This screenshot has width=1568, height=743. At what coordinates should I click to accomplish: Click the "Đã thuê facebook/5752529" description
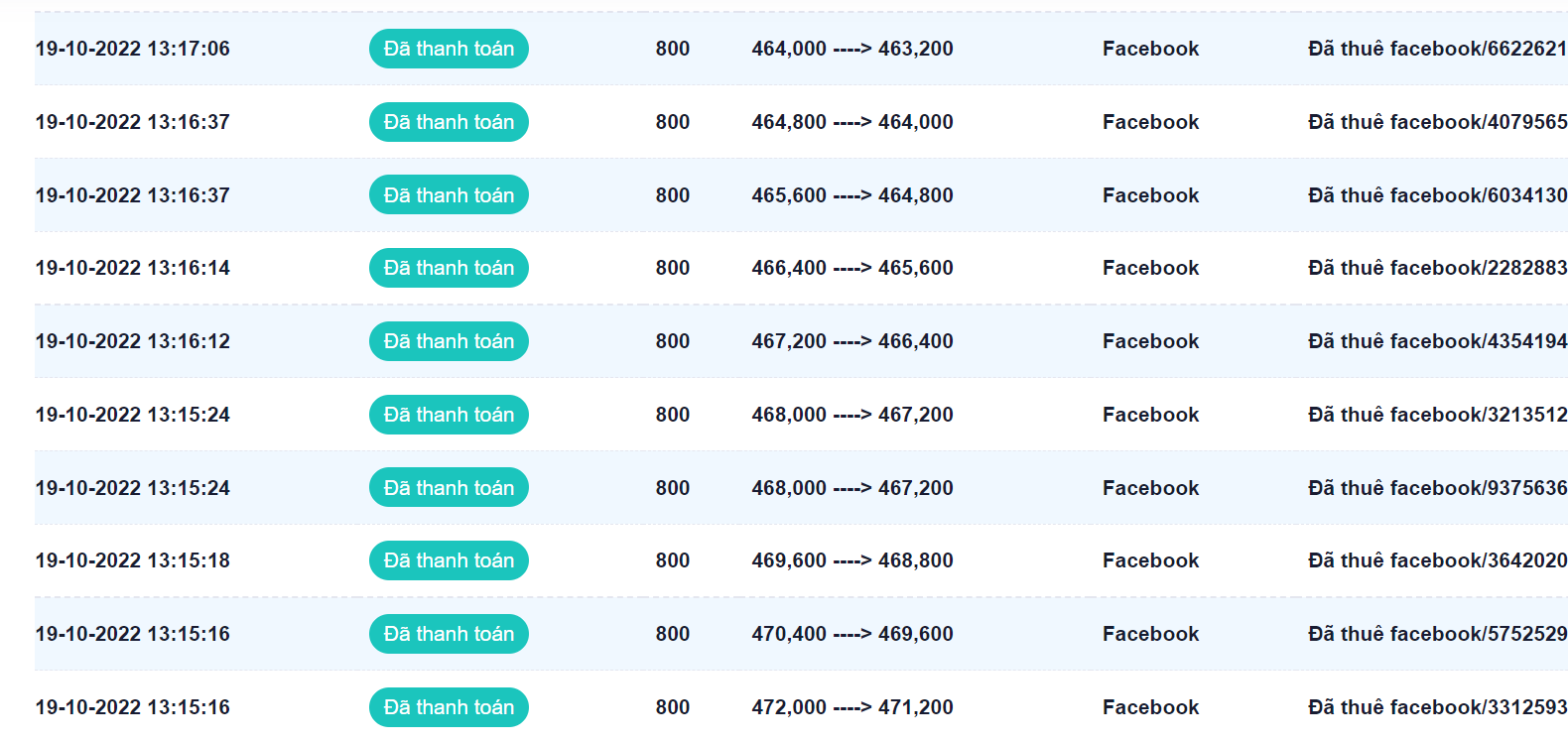(1436, 634)
